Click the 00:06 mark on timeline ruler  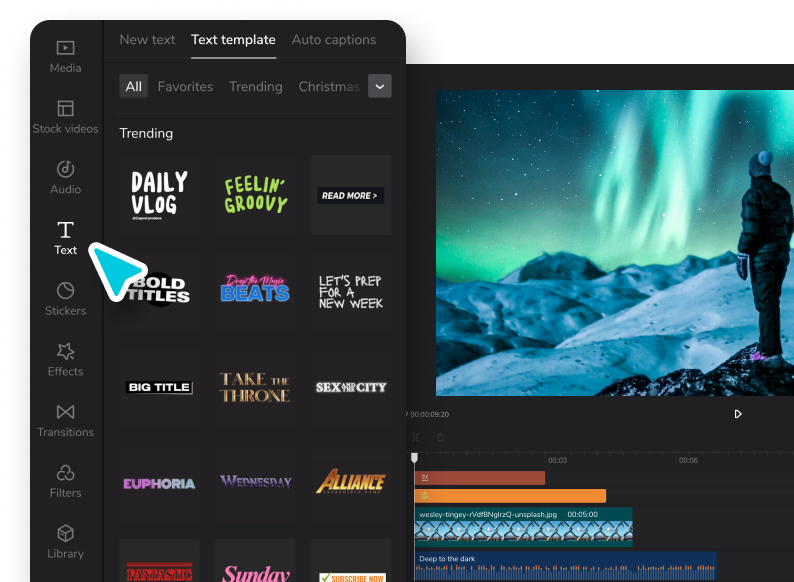(x=688, y=460)
